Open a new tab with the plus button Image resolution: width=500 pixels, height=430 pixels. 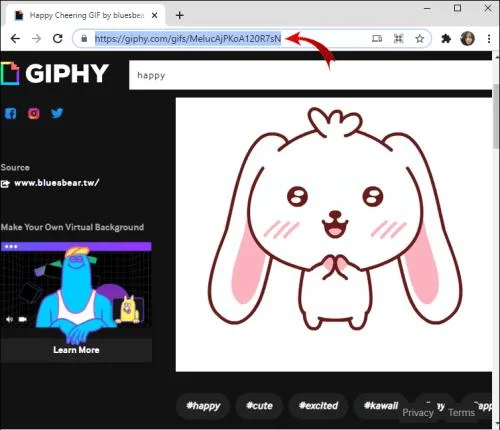pos(180,15)
